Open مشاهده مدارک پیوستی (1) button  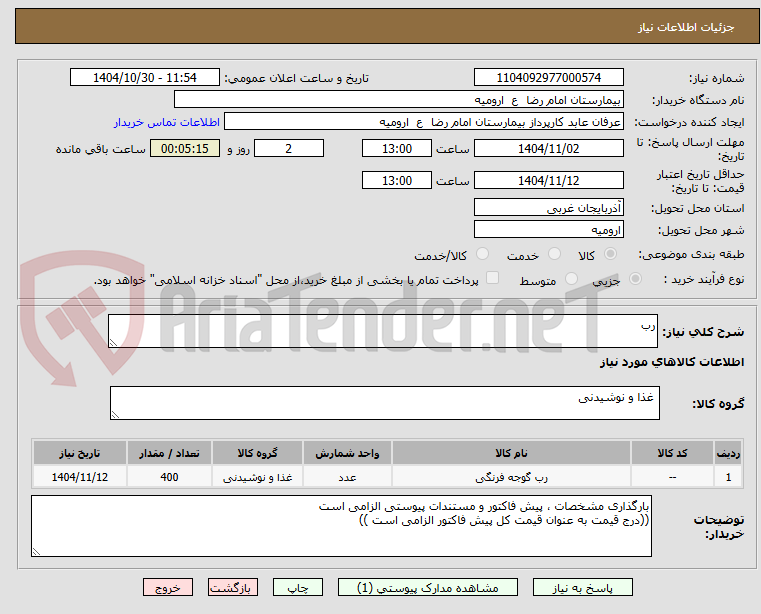428,587
